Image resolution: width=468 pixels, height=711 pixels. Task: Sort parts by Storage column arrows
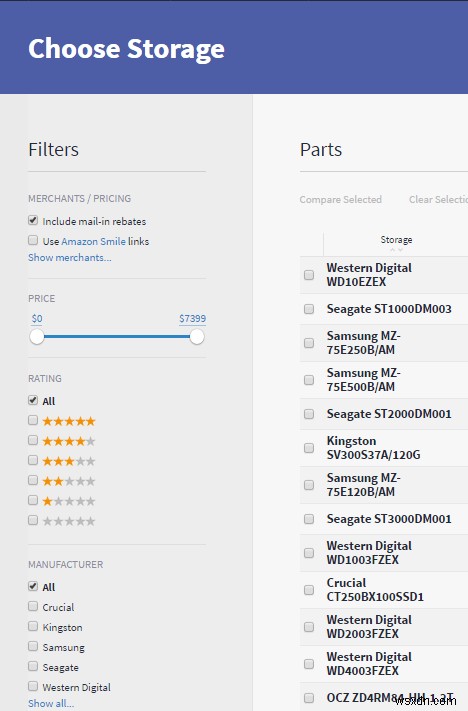(396, 250)
